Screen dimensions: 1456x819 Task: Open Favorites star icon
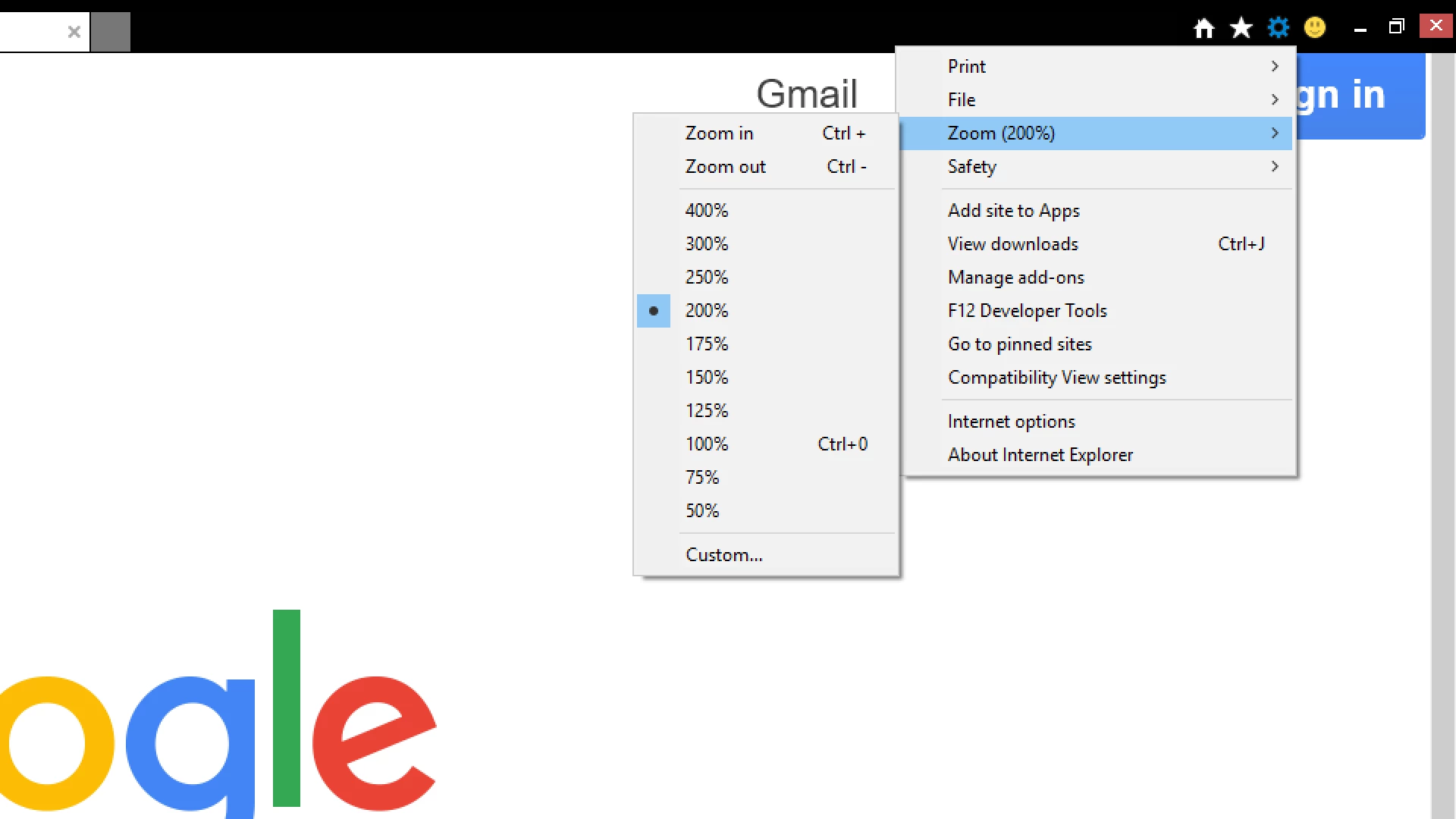point(1241,28)
